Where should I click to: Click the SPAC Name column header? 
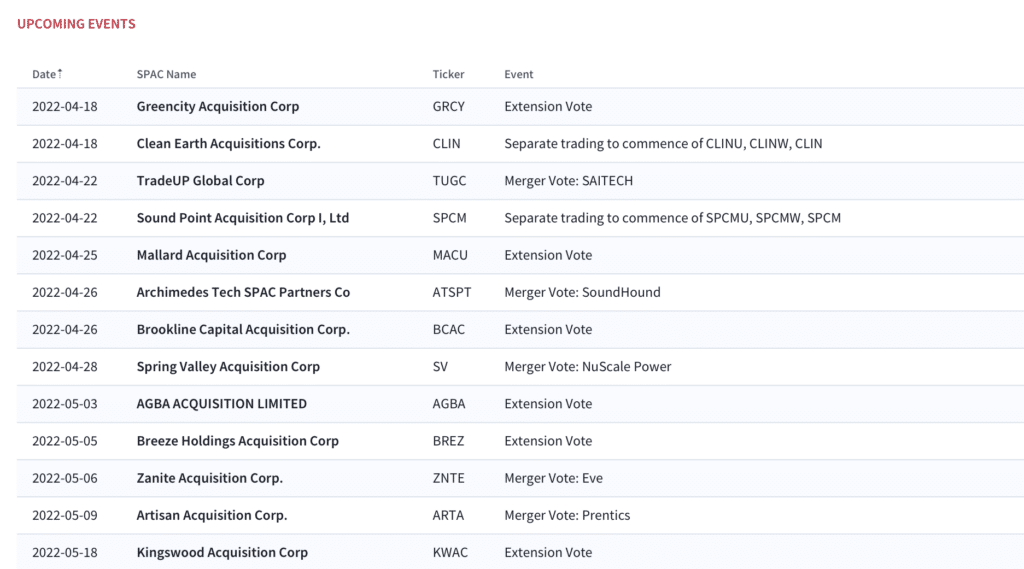(166, 74)
